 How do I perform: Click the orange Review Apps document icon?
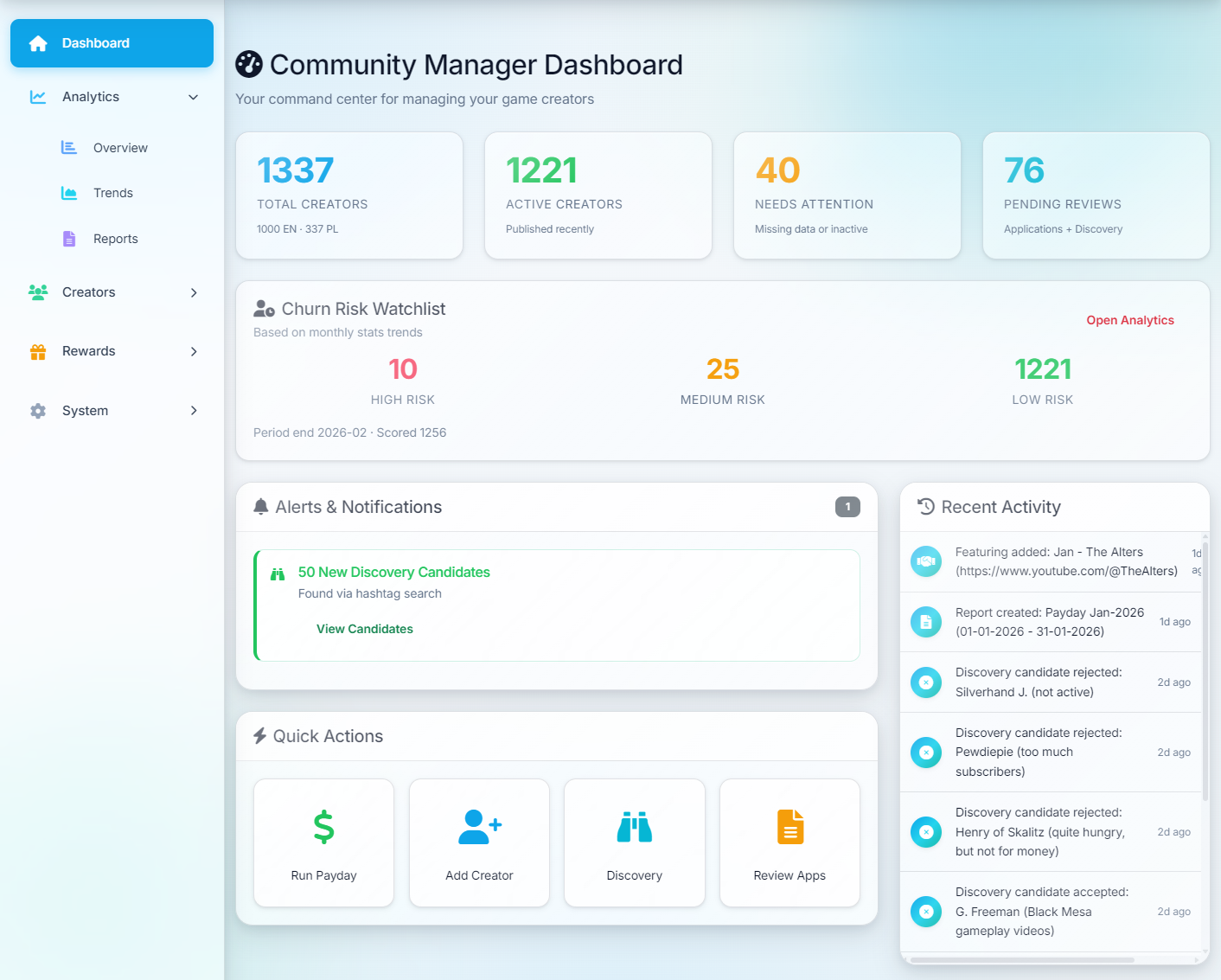[x=789, y=827]
